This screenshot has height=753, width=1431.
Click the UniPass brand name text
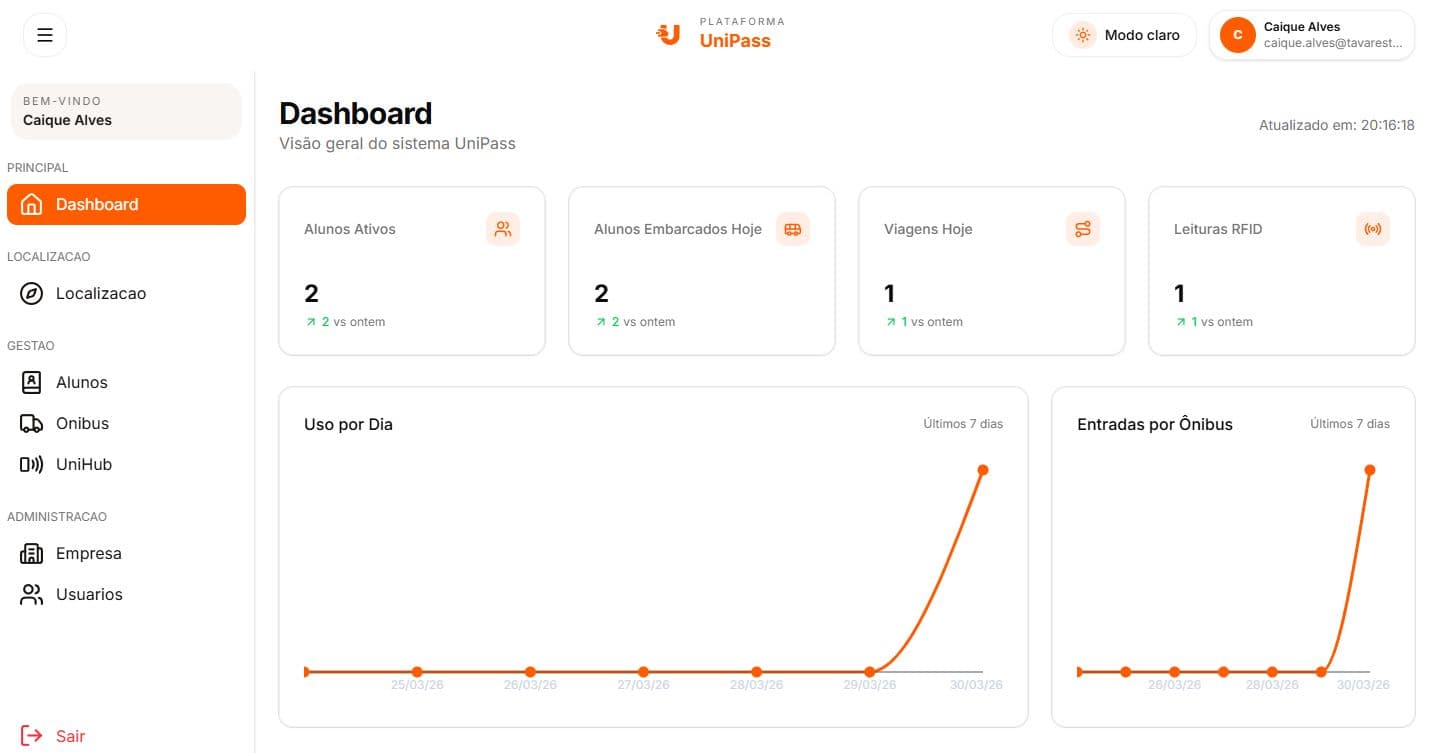735,41
